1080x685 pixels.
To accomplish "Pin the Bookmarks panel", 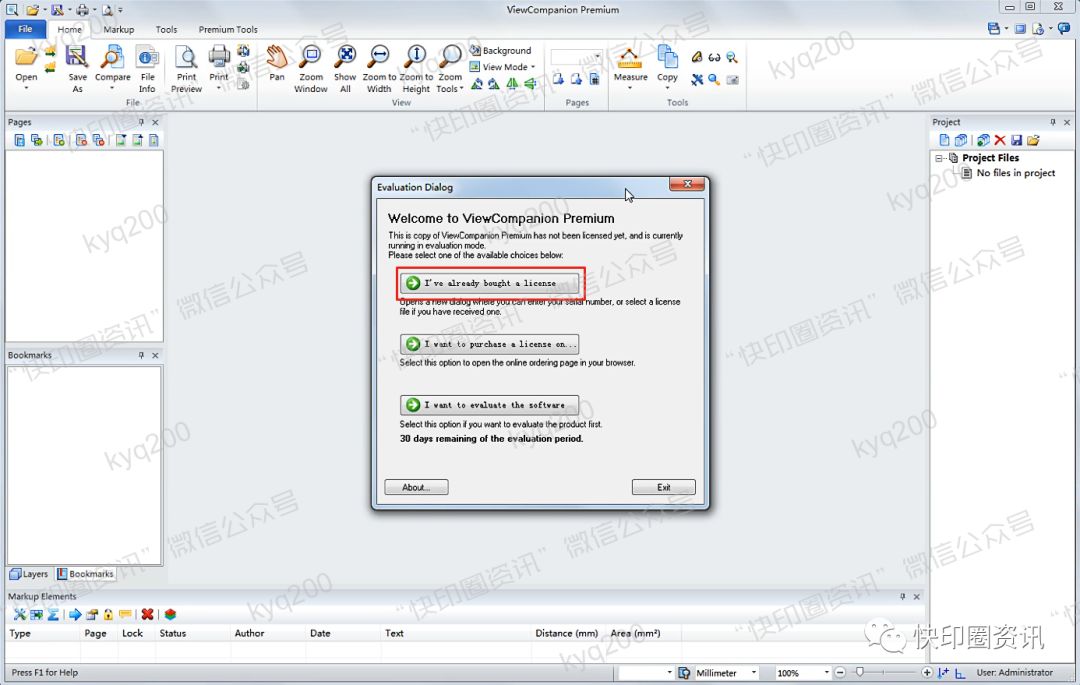I will click(x=141, y=355).
